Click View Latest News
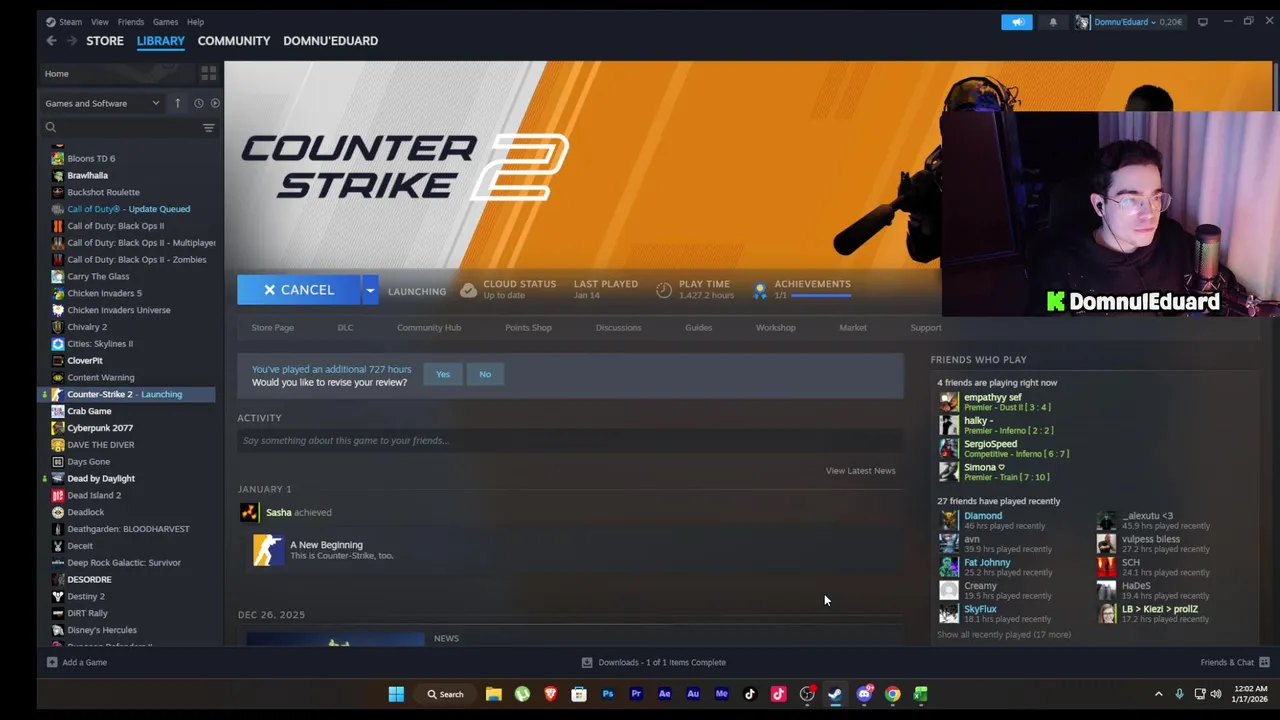This screenshot has width=1280, height=720. (860, 470)
